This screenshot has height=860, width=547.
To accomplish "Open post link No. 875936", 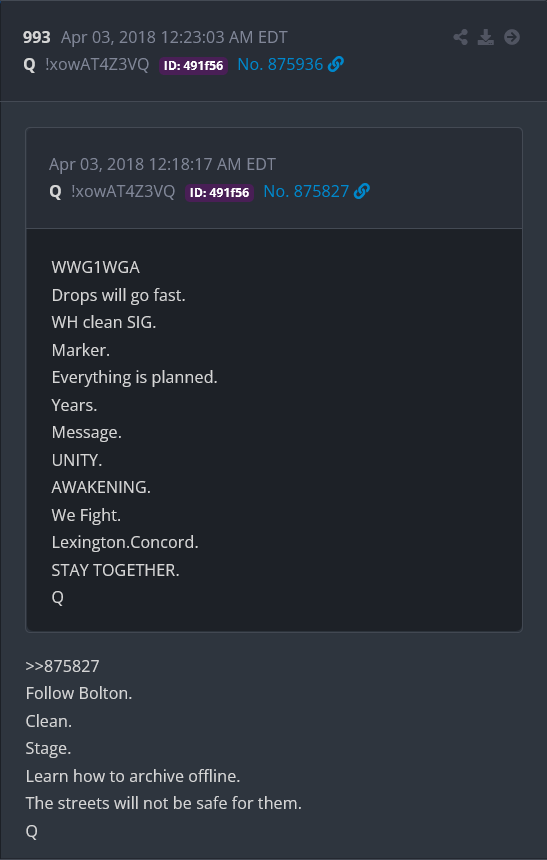I will coord(280,65).
